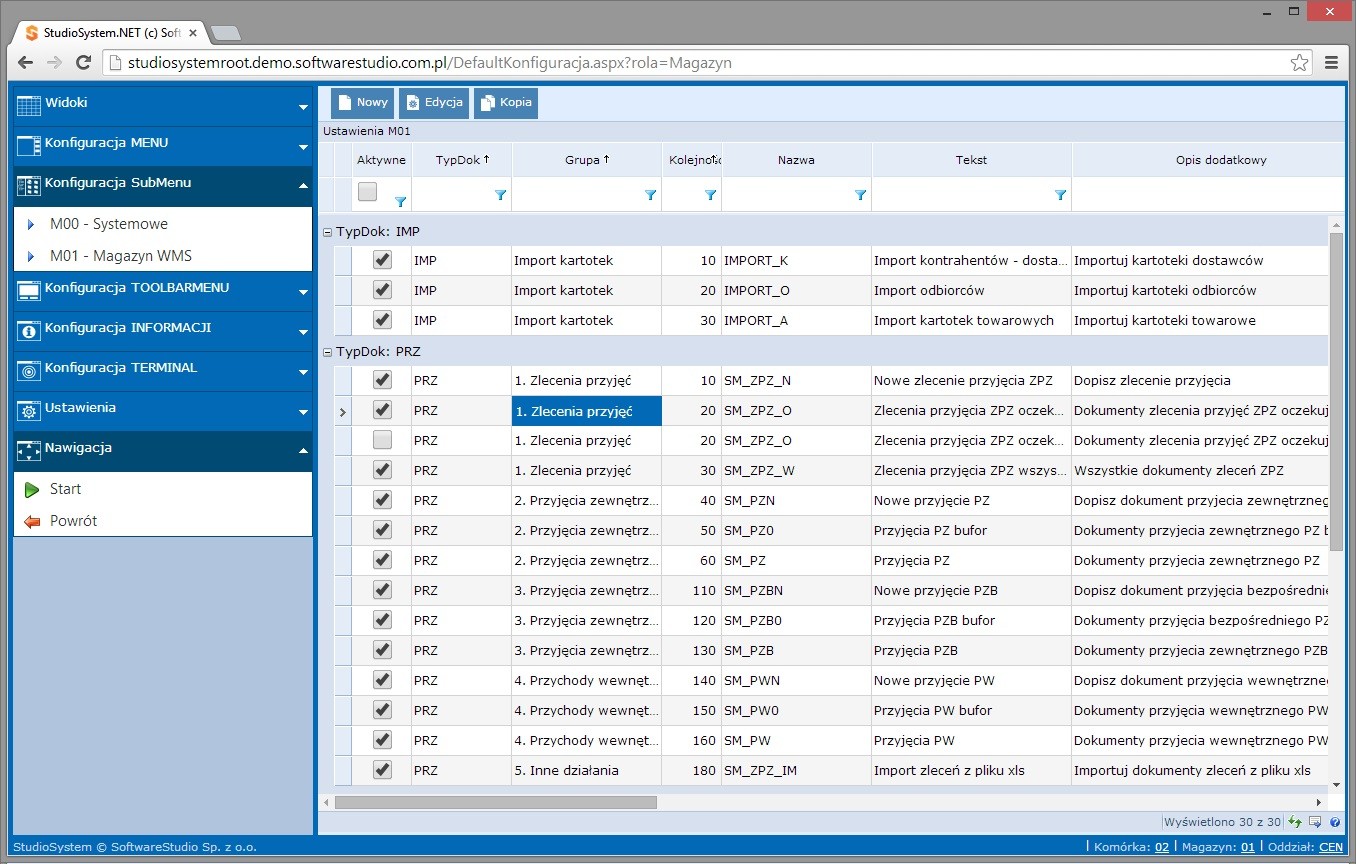
Task: Expand the Konfiguracja MENU panel arrow
Action: click(303, 147)
